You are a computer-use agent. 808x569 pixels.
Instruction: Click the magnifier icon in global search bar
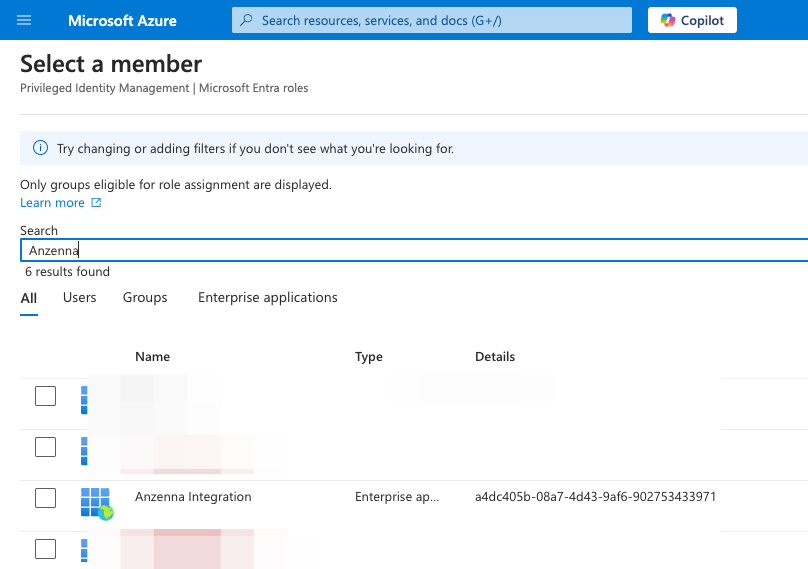(x=247, y=20)
